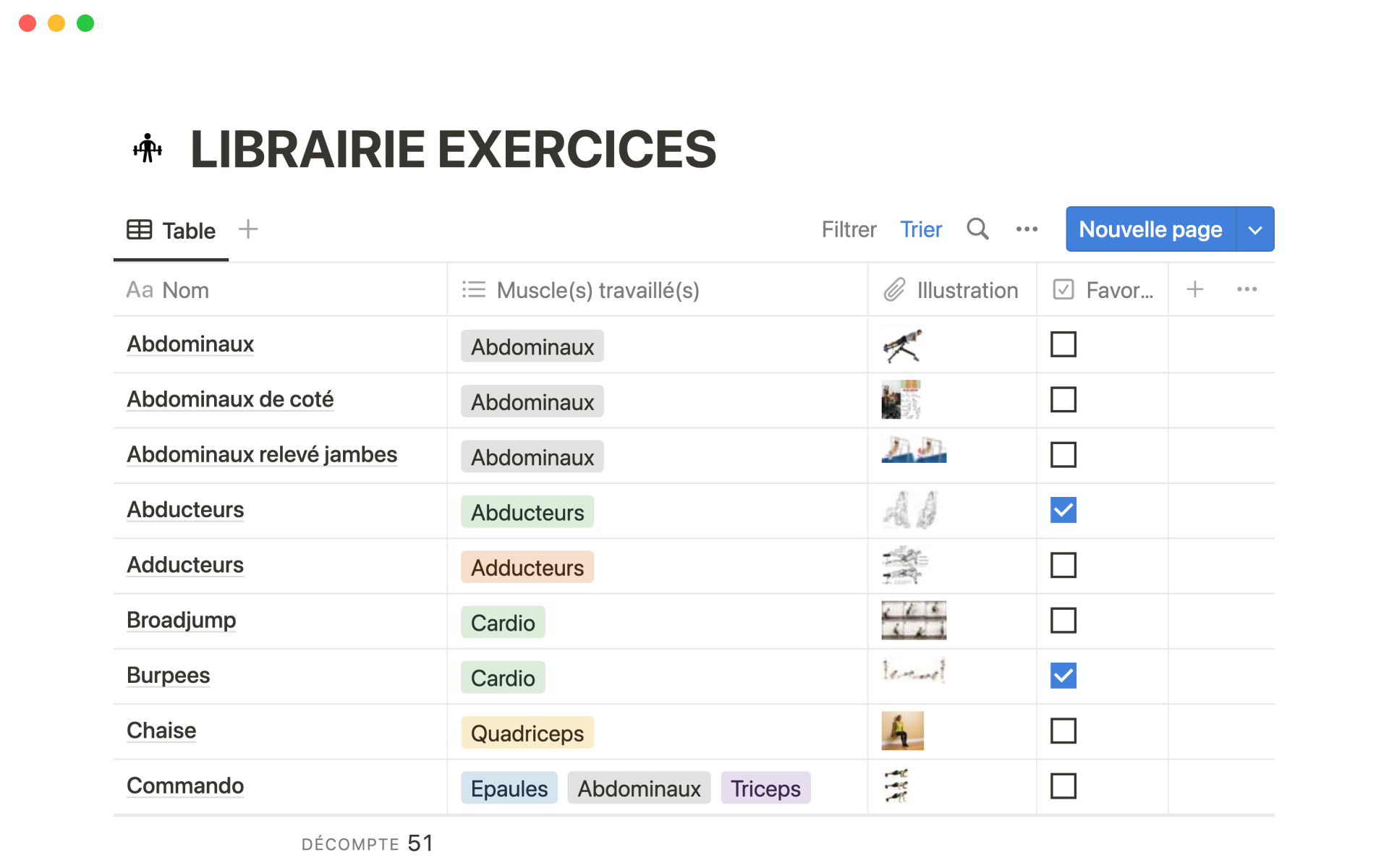
Task: Click the weightlifter page icon
Action: [x=148, y=148]
